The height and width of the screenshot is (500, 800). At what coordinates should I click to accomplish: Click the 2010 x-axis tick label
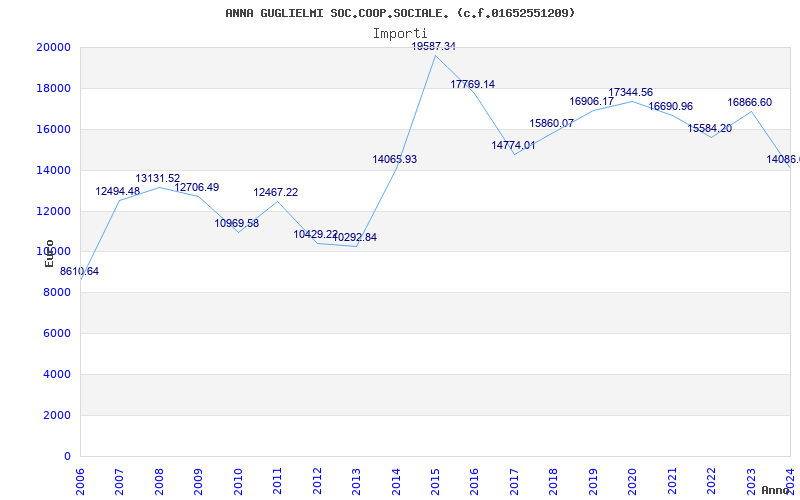(238, 481)
